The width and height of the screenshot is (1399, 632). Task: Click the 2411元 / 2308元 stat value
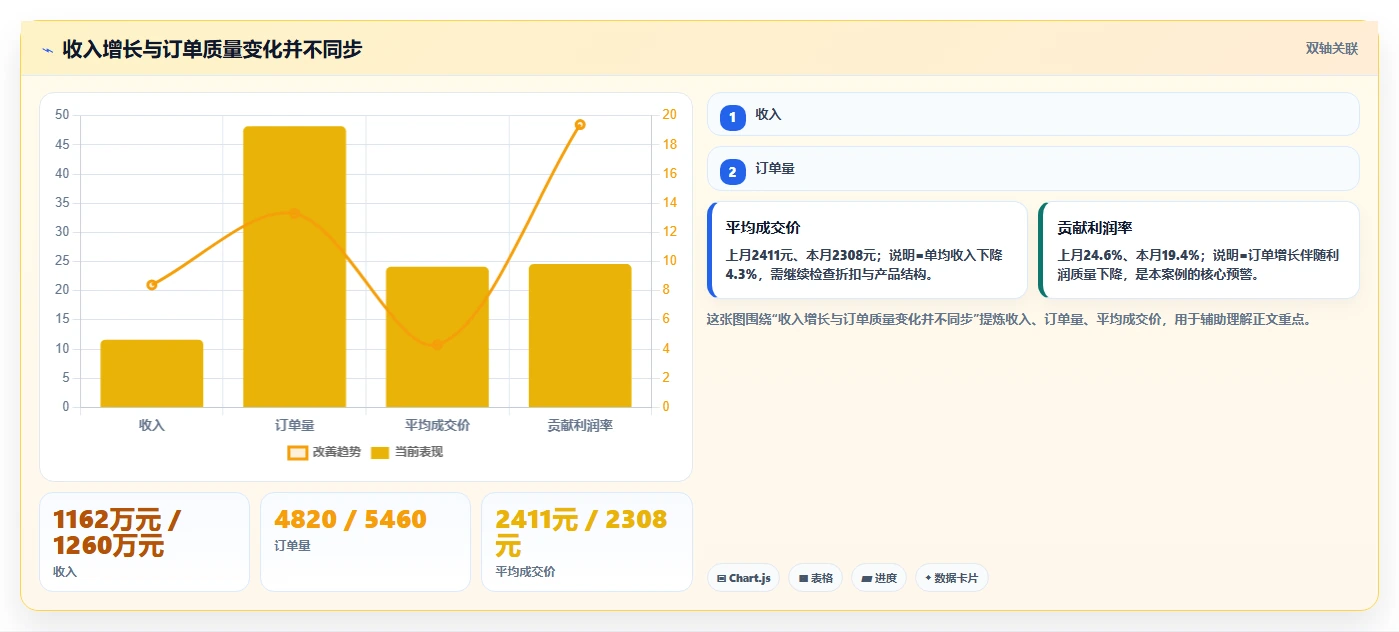point(581,533)
